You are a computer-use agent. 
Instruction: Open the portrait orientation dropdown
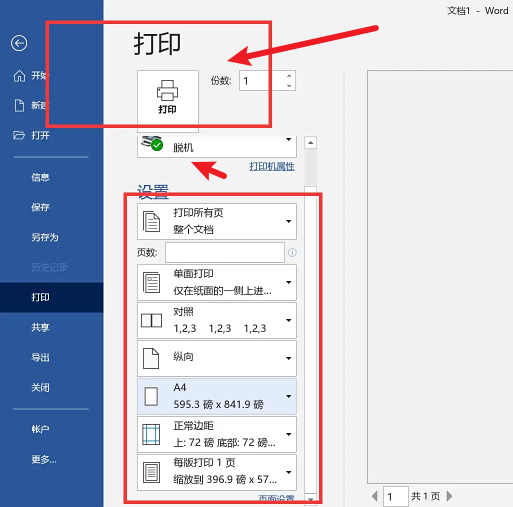coord(217,358)
